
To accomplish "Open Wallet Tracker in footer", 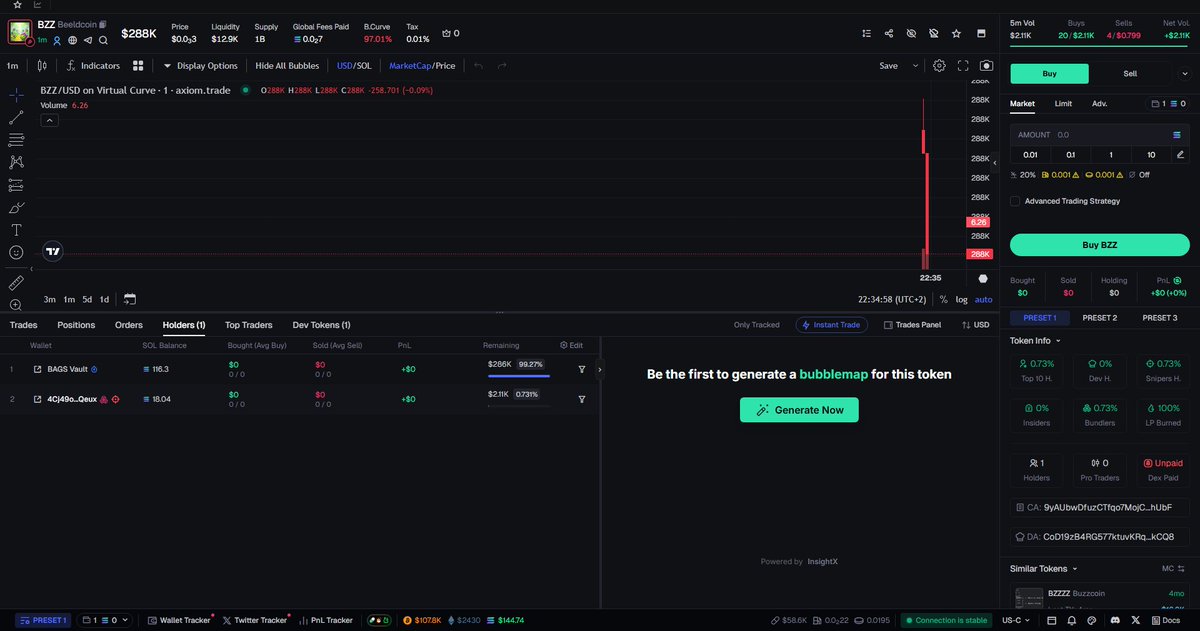I will pos(180,620).
